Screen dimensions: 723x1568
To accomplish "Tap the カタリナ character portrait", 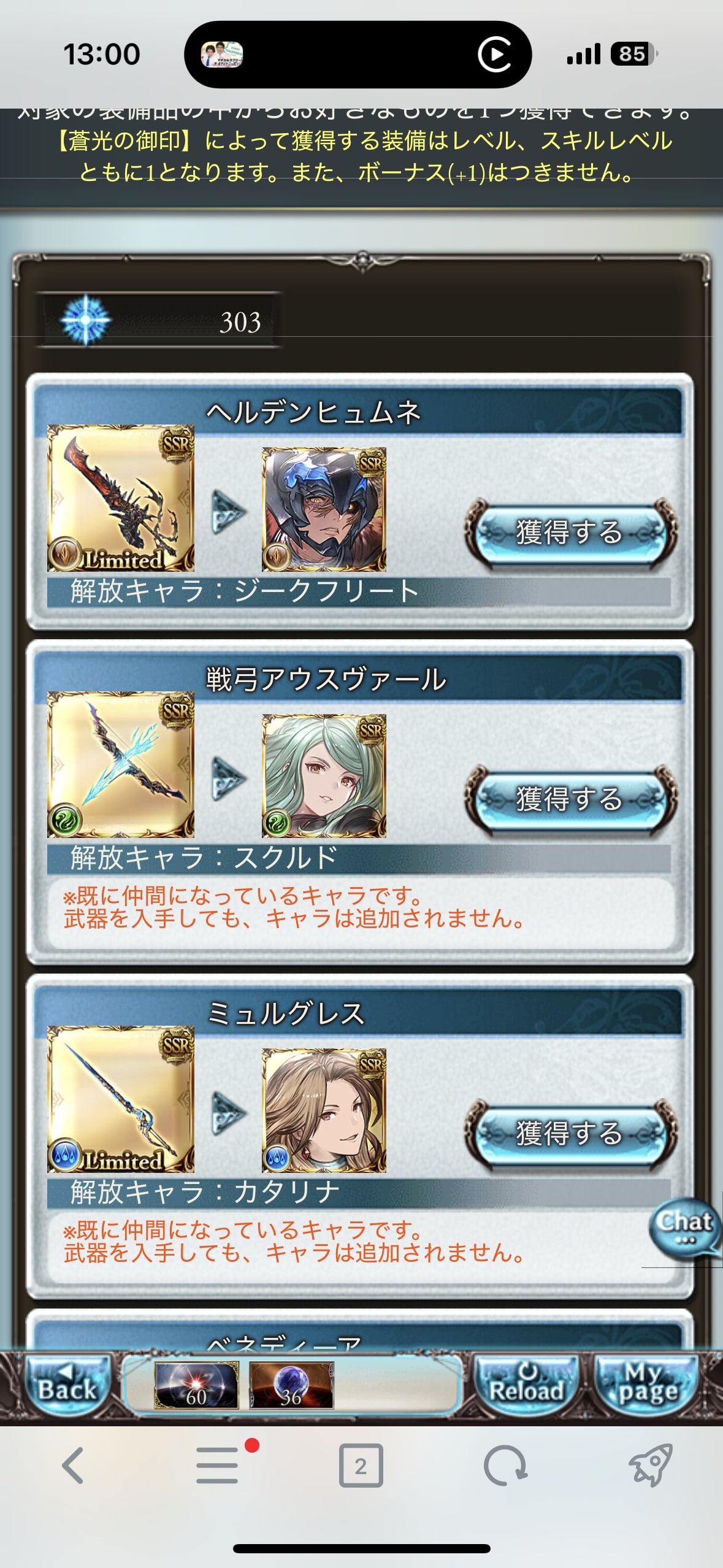I will (x=324, y=1110).
